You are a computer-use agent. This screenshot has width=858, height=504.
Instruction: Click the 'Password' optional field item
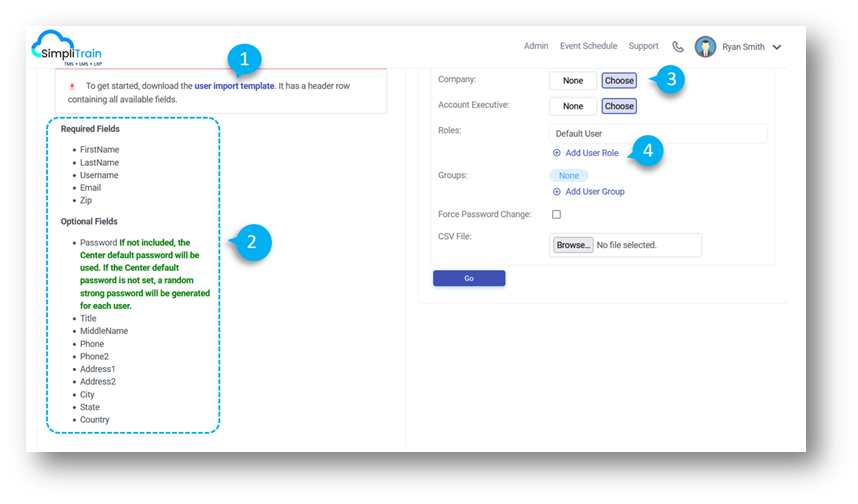pos(98,242)
